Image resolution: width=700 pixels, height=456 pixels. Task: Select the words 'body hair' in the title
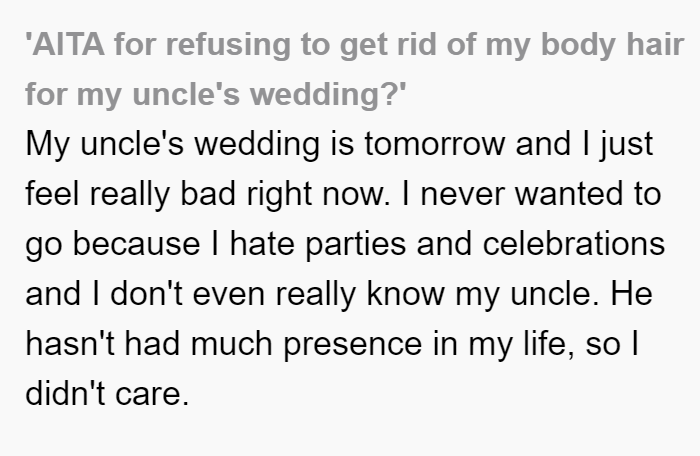pyautogui.click(x=612, y=46)
